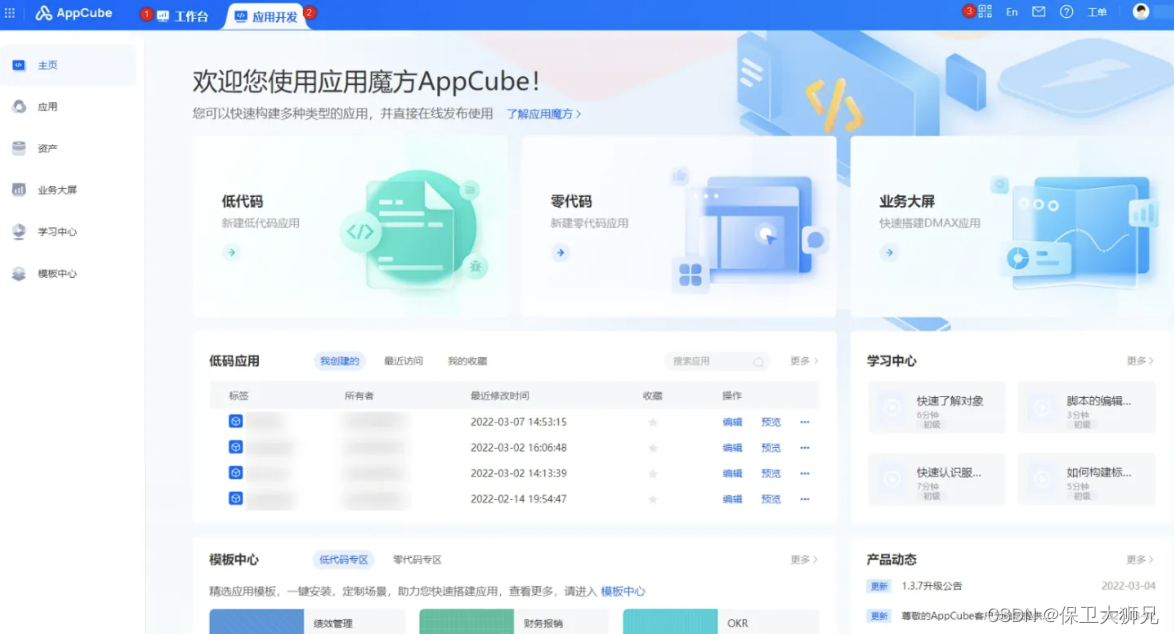Screen dimensions: 1174x634
Task: Click the arrow on 业务大屏 card
Action: (x=889, y=252)
